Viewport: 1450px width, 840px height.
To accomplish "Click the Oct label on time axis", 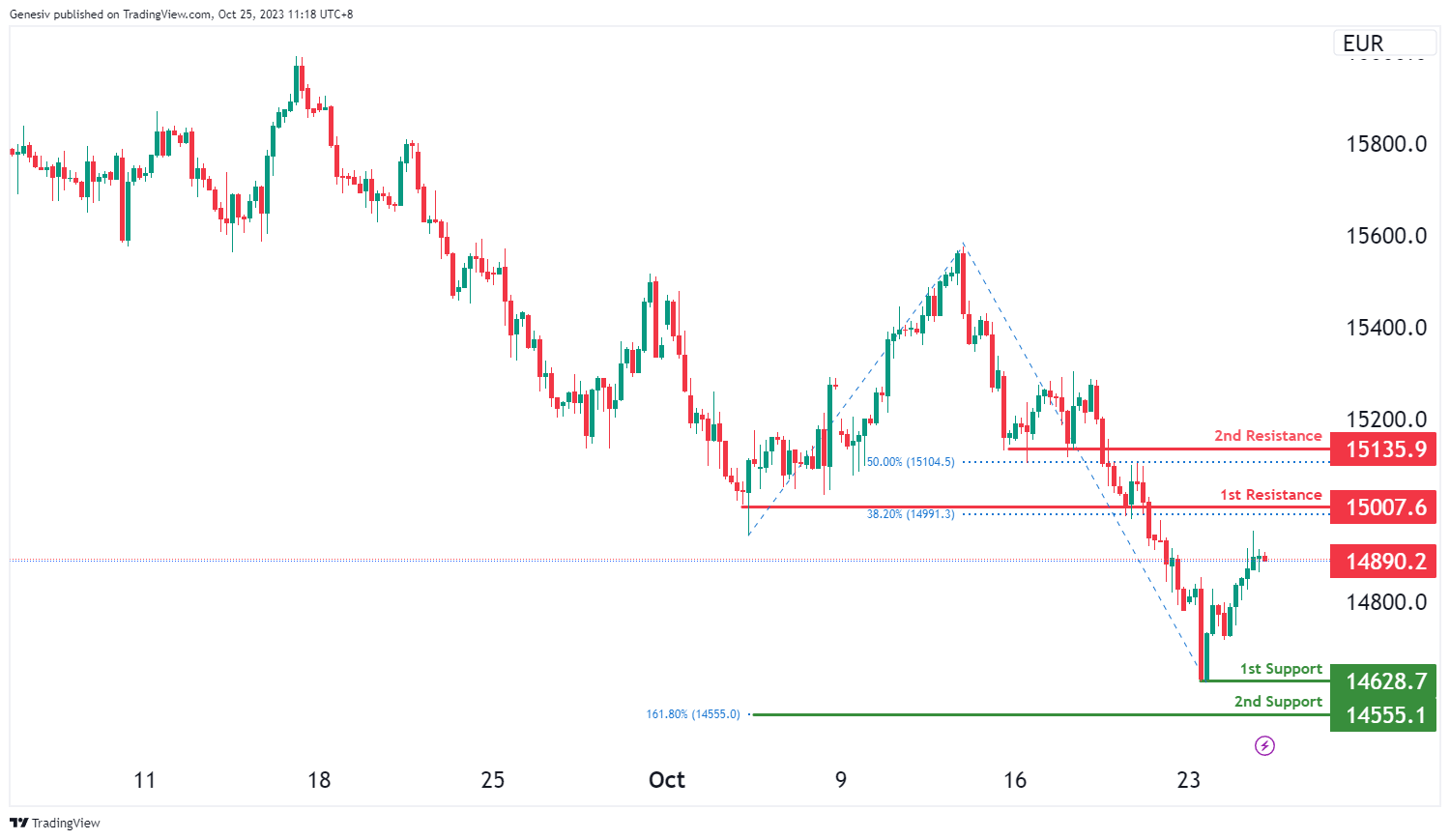I will click(x=667, y=780).
